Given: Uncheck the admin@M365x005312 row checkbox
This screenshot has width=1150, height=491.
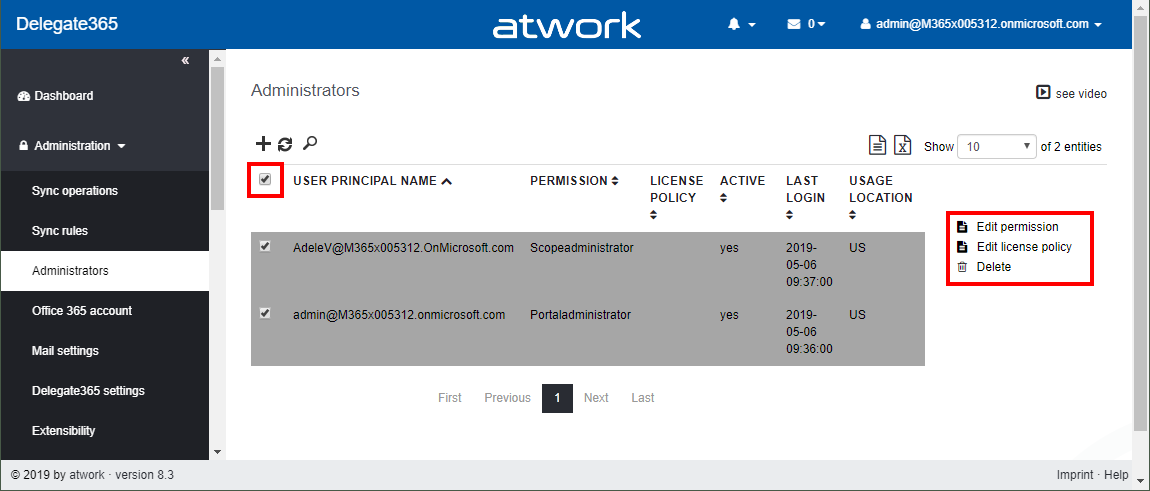Looking at the screenshot, I should tap(265, 313).
